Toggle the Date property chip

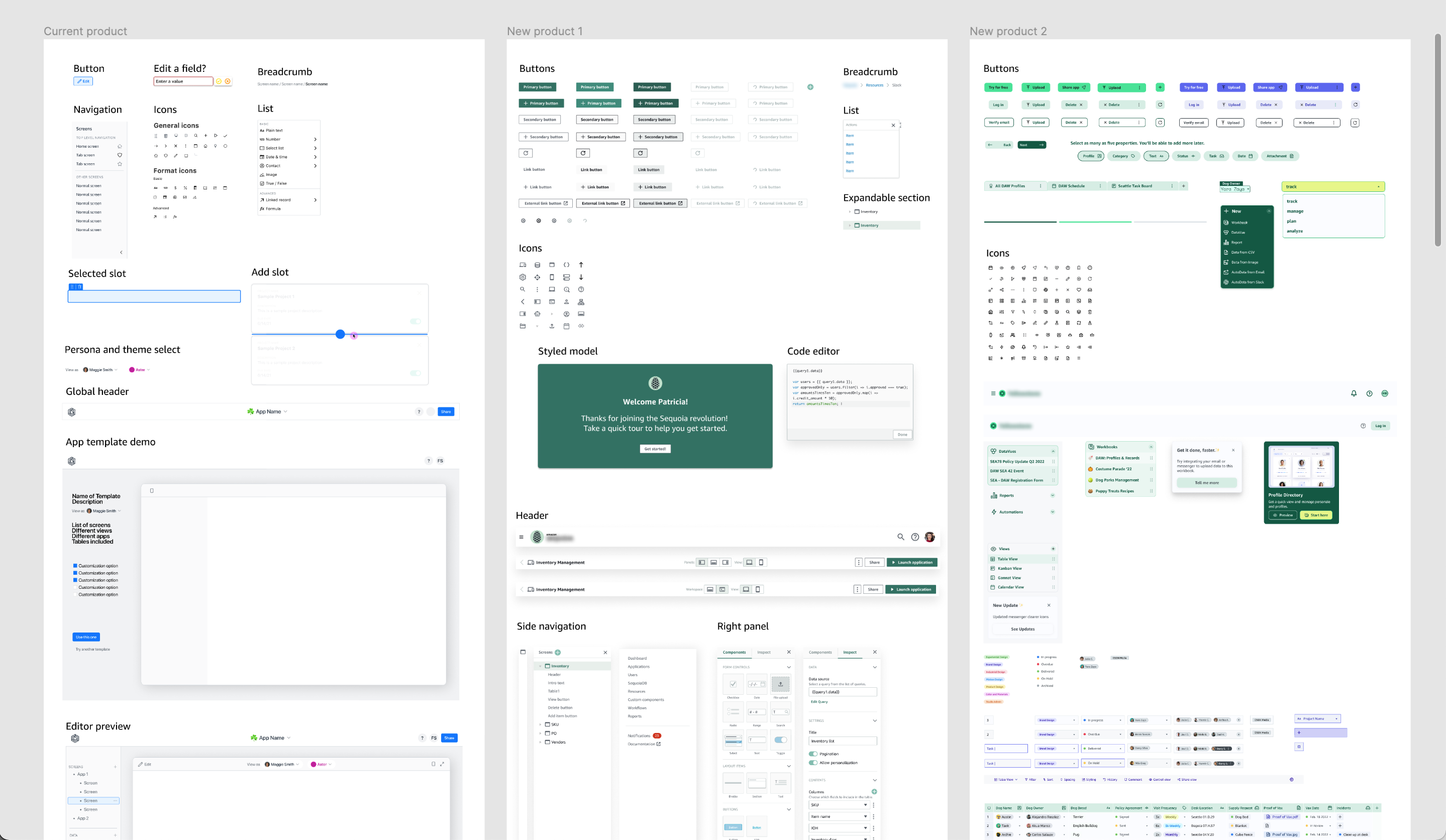(1245, 156)
